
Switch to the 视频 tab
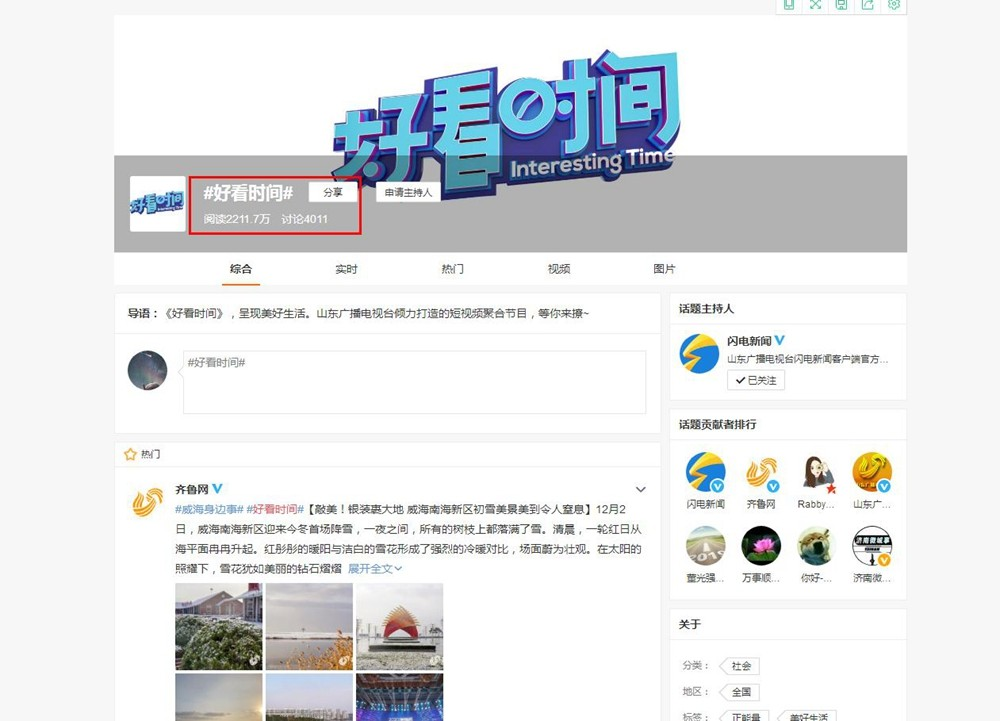click(x=559, y=269)
